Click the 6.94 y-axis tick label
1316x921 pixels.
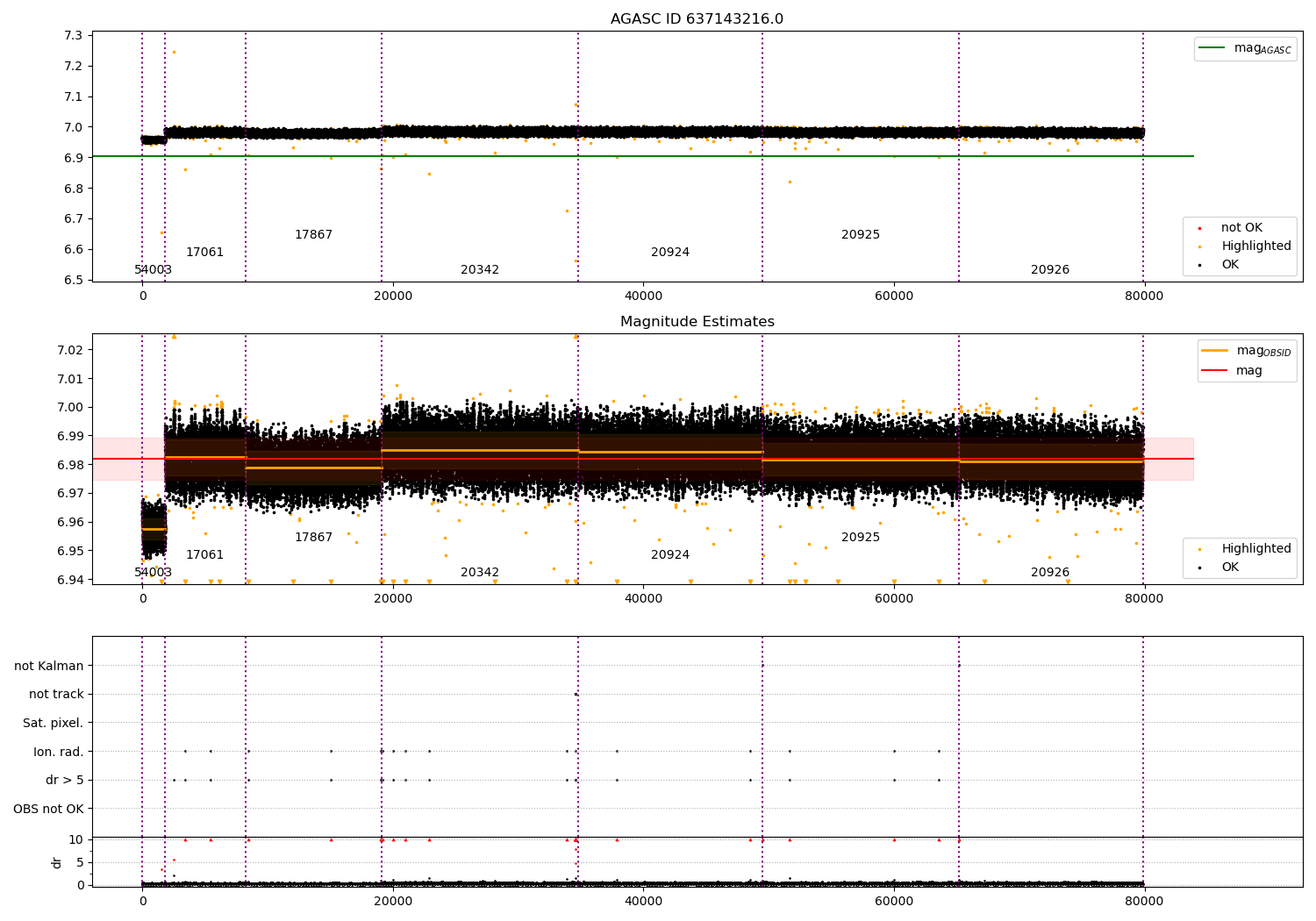click(71, 580)
